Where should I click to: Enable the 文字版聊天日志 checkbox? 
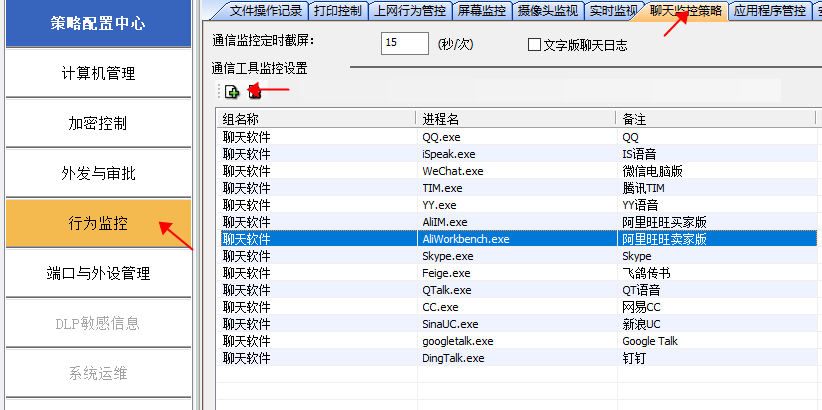[534, 45]
